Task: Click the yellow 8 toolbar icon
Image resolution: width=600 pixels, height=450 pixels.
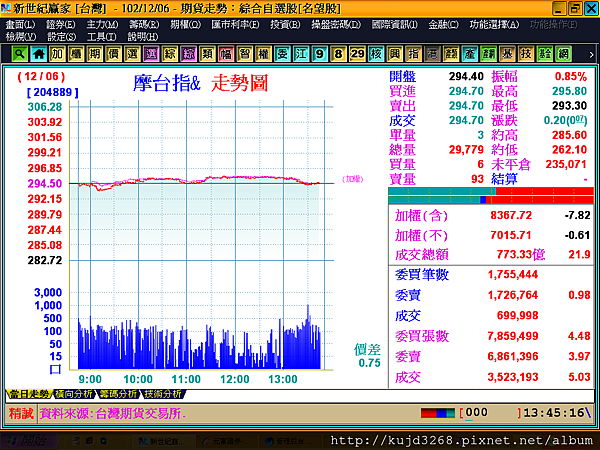Action: click(338, 54)
